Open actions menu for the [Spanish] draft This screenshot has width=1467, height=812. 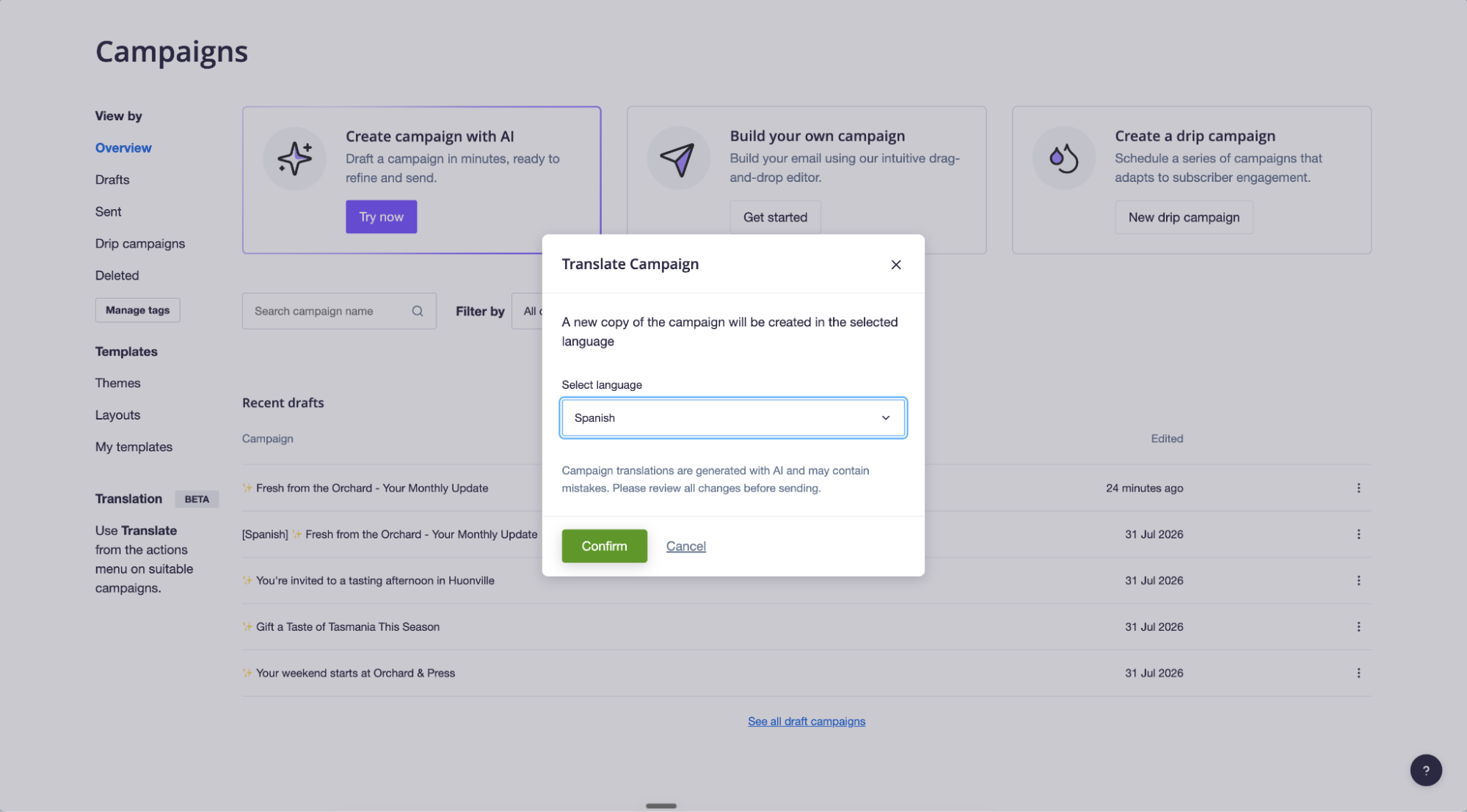click(1358, 534)
